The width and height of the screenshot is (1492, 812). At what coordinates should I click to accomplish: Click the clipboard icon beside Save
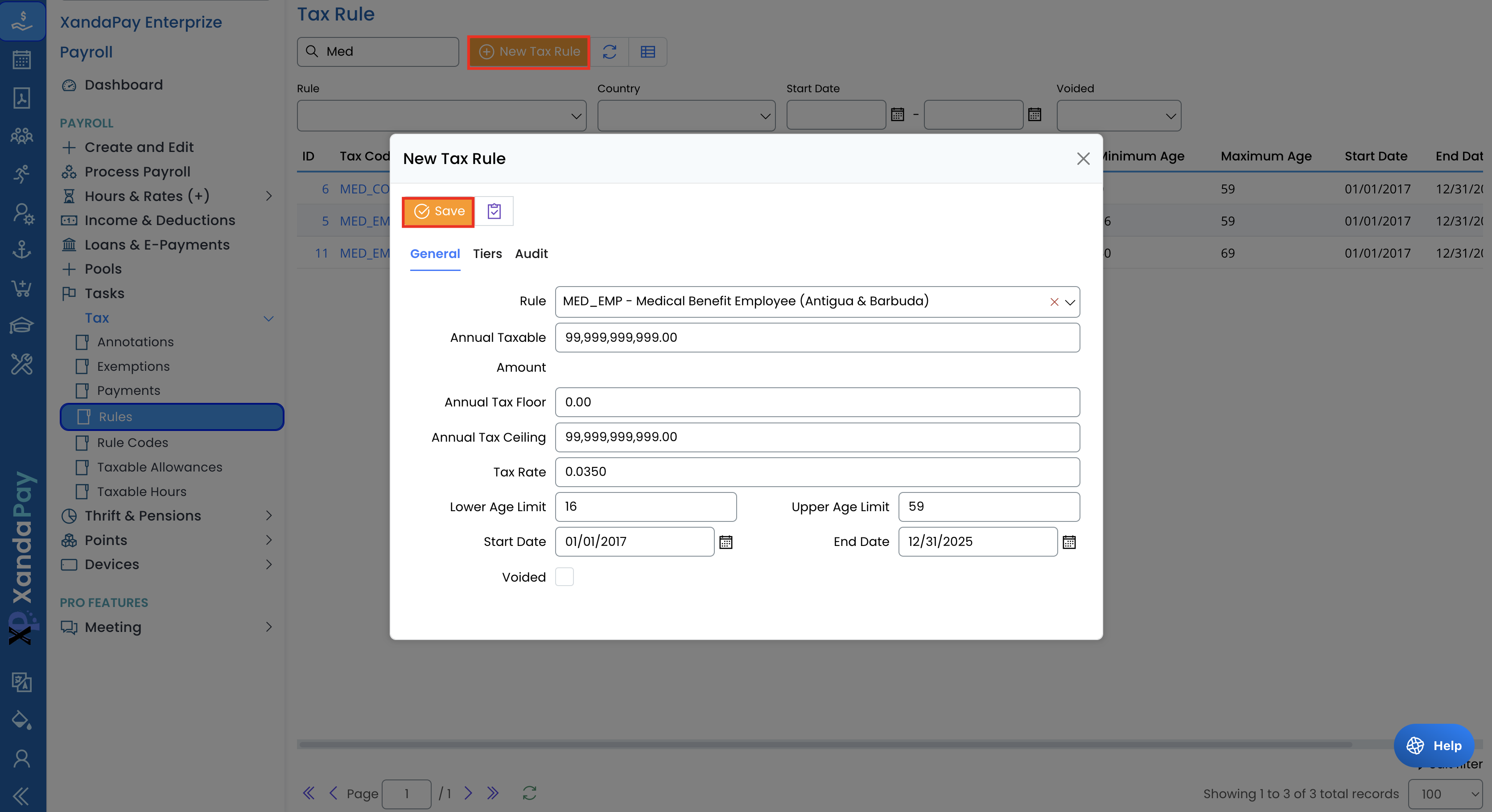(x=494, y=211)
